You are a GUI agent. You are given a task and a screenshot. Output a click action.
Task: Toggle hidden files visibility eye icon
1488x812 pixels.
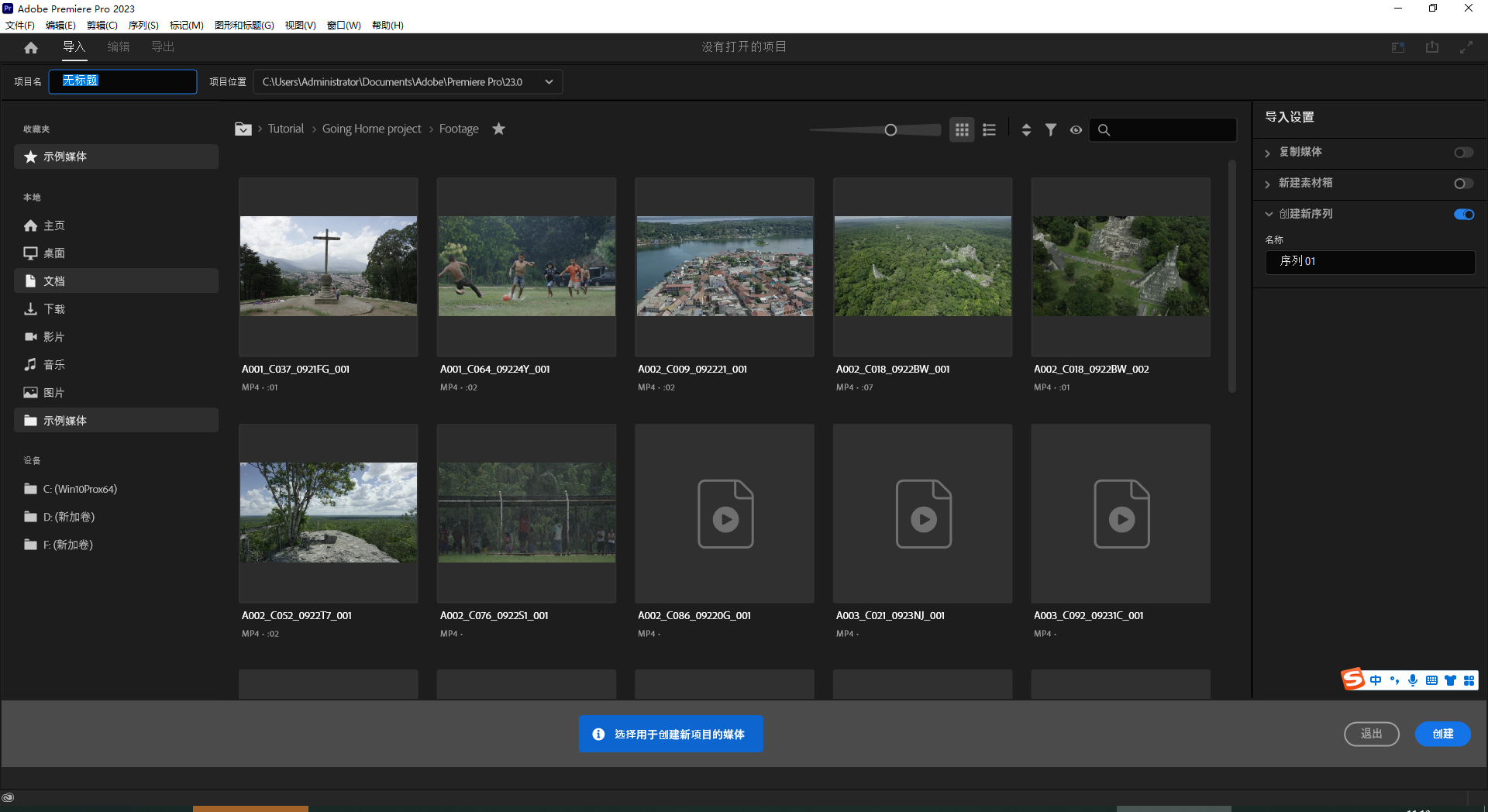click(x=1076, y=130)
